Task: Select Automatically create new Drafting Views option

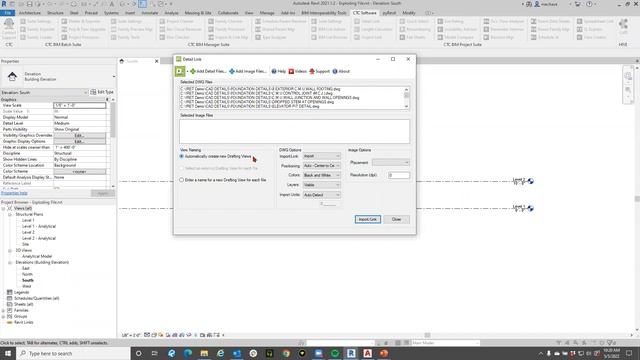Action: pyautogui.click(x=216, y=156)
